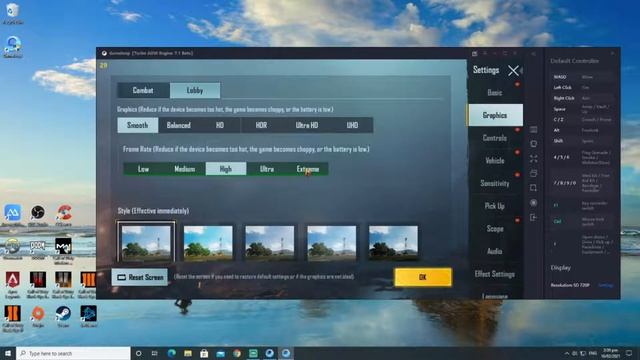The height and width of the screenshot is (360, 640).
Task: Collapse emulator side panel with arrow
Action: [533, 53]
